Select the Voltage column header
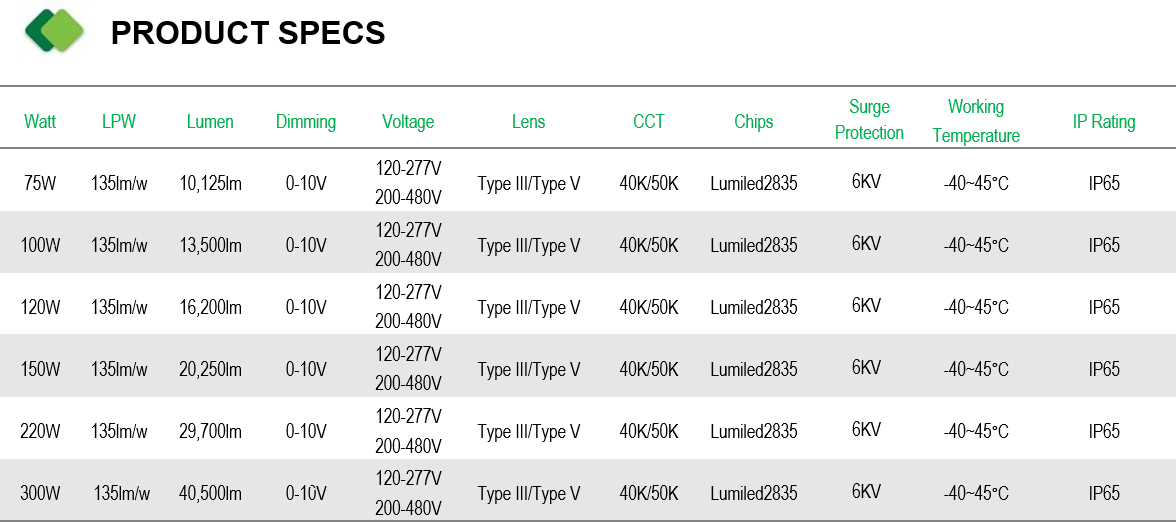1176x523 pixels. coord(408,122)
